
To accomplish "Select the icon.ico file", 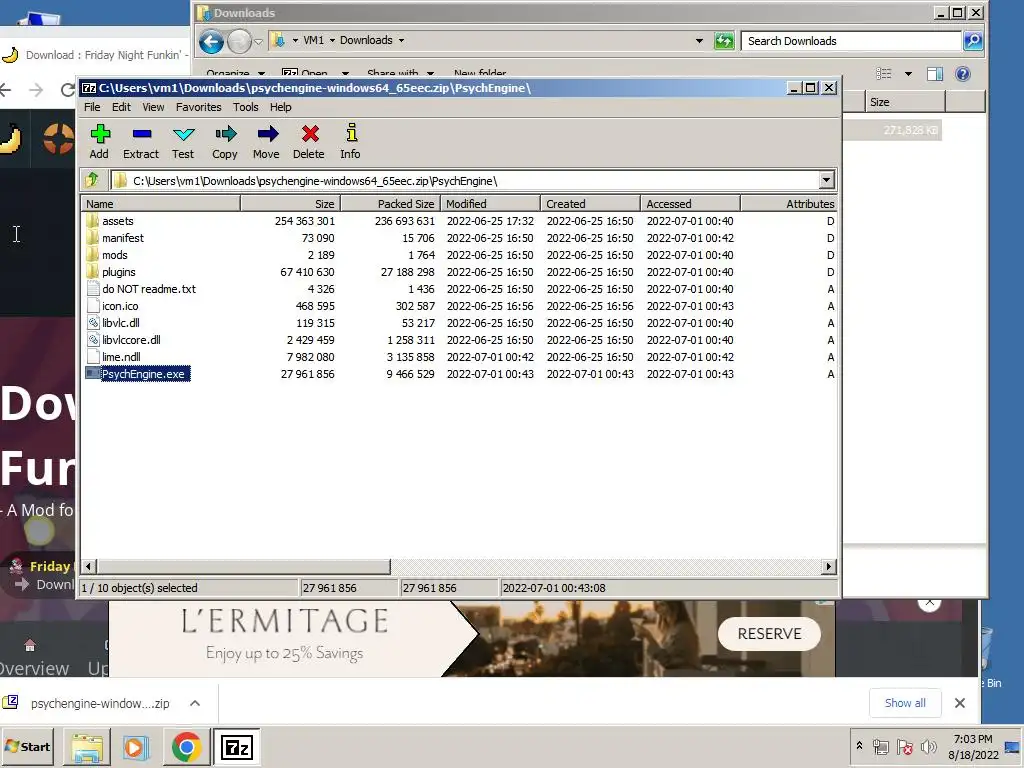I will pos(120,306).
